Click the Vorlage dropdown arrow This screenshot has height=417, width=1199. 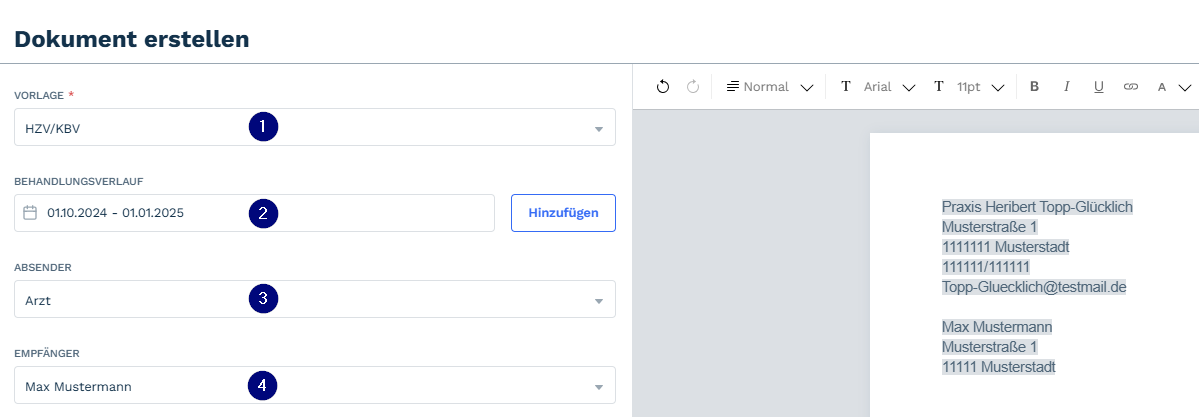(599, 129)
